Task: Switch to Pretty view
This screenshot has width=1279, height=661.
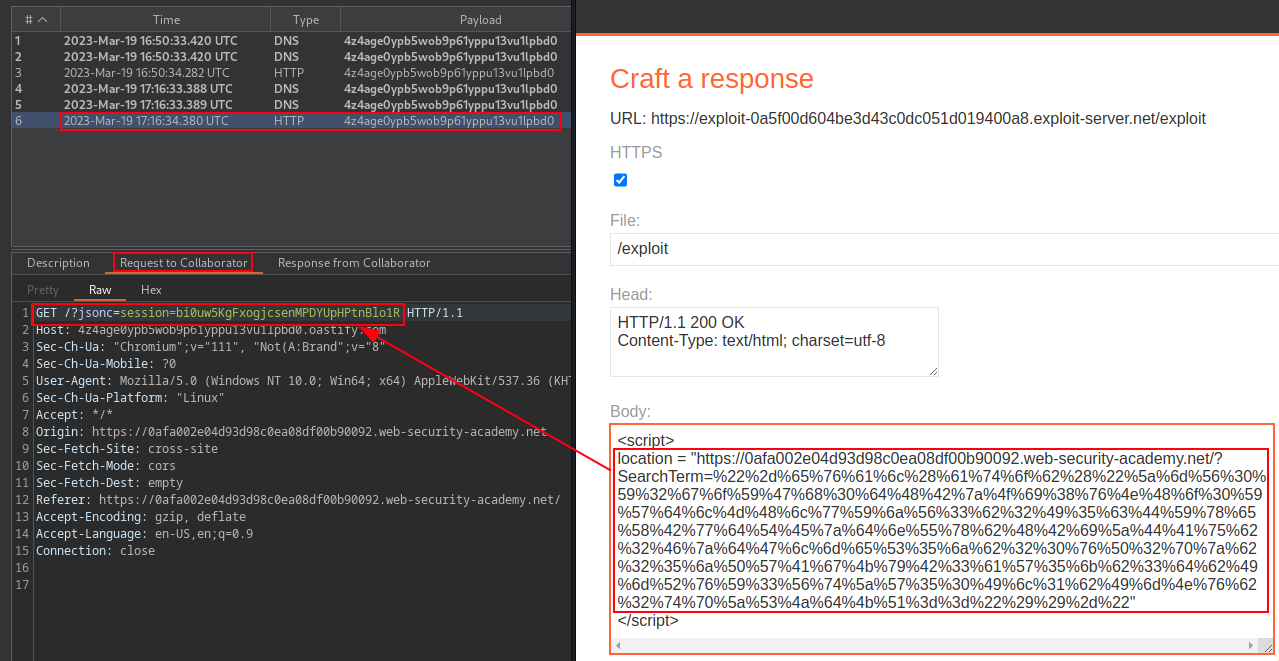Action: coord(43,290)
